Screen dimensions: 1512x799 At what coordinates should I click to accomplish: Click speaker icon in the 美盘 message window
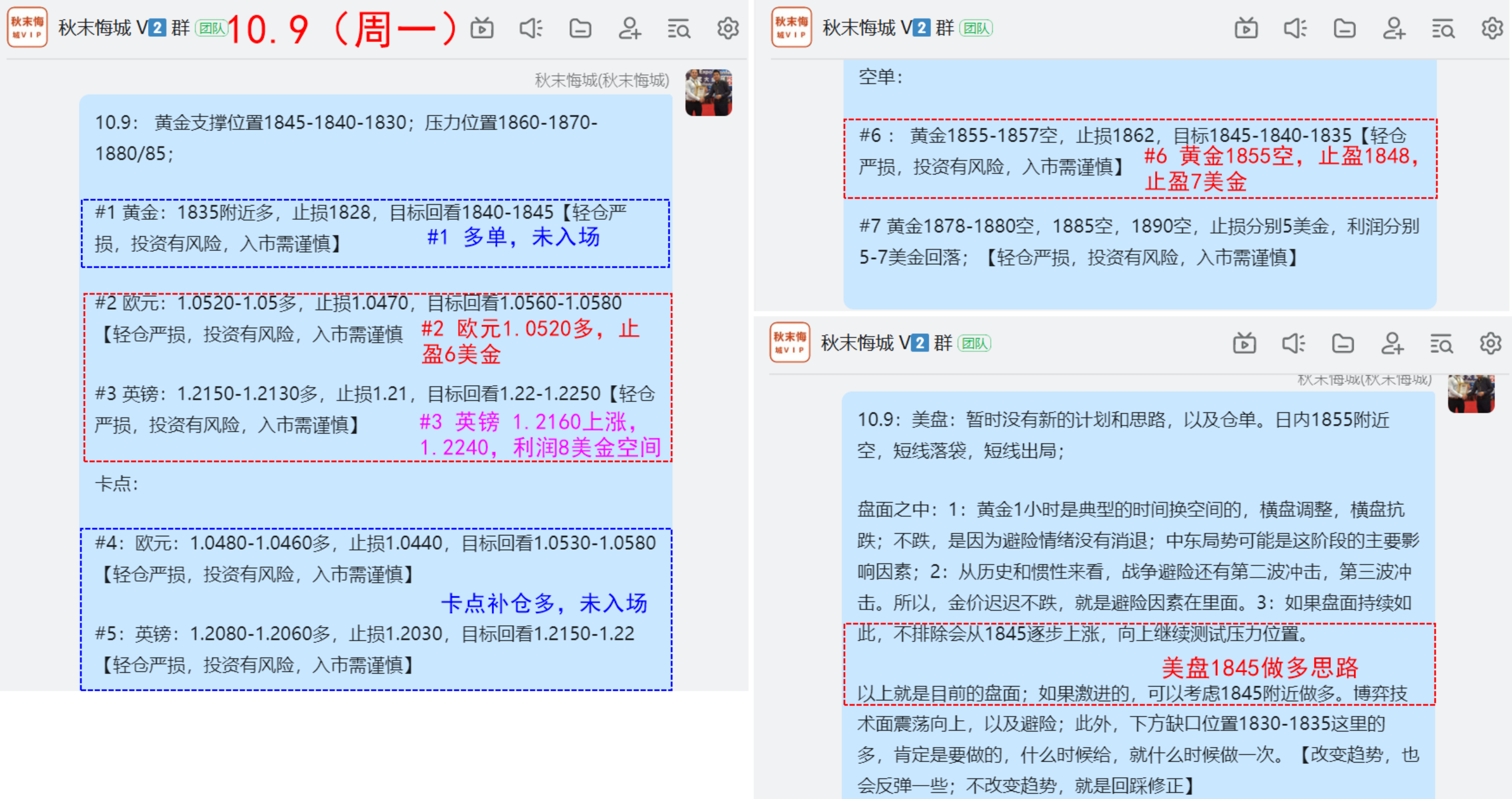coord(1294,343)
